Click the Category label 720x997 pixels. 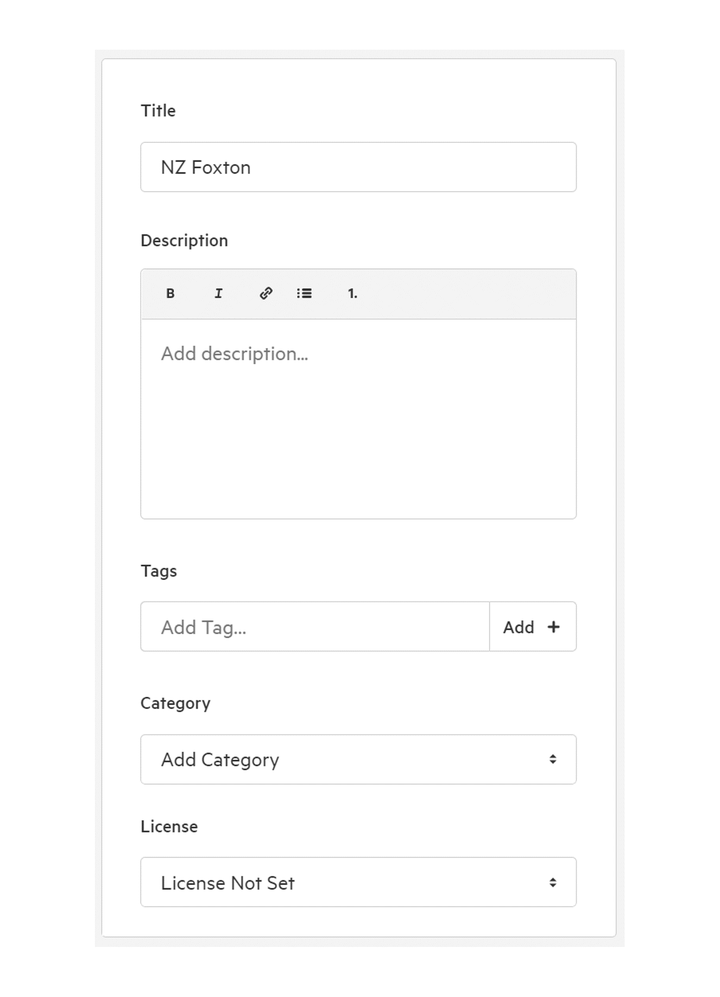point(175,703)
